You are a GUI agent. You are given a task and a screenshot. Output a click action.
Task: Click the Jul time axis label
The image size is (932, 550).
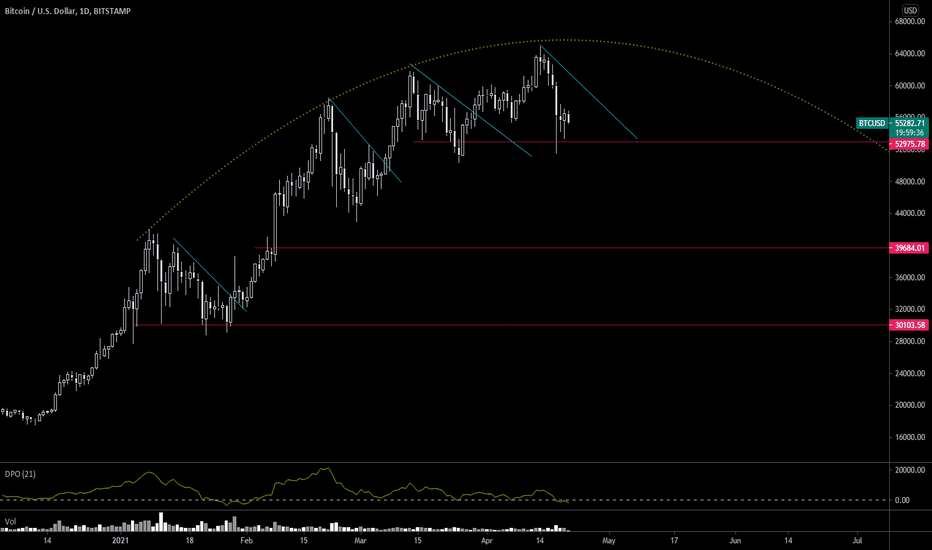(857, 540)
